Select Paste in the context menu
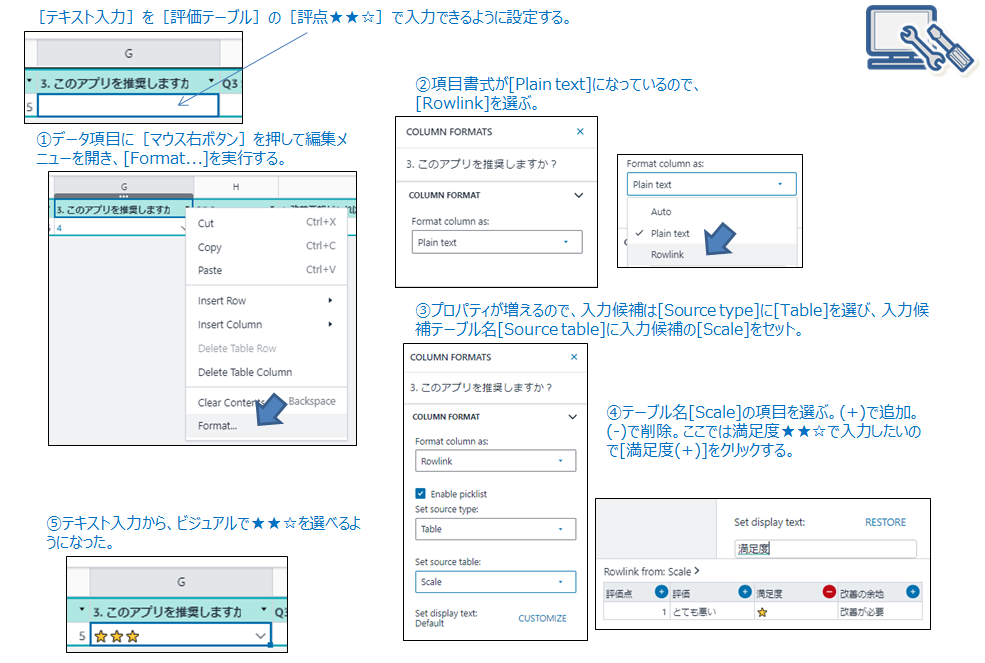This screenshot has width=985, height=663. click(266, 270)
